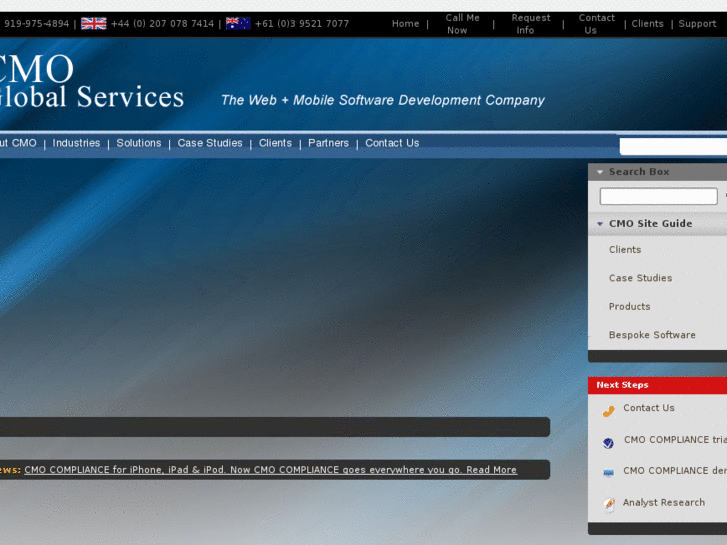Screen dimensions: 727x545
Task: Click the Call Me Now link
Action: (x=462, y=24)
